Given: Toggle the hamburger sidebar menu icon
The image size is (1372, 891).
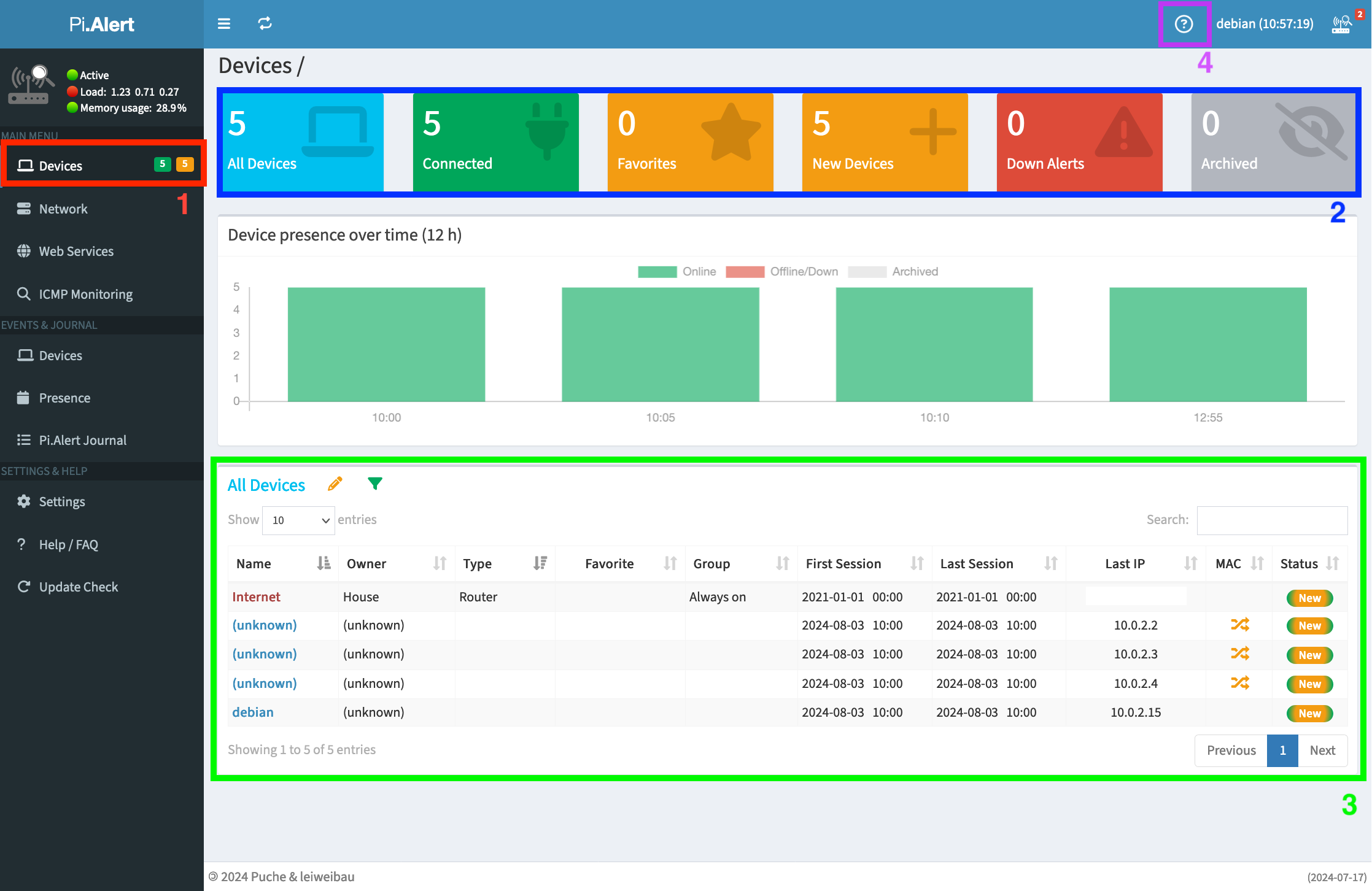Looking at the screenshot, I should 224,23.
